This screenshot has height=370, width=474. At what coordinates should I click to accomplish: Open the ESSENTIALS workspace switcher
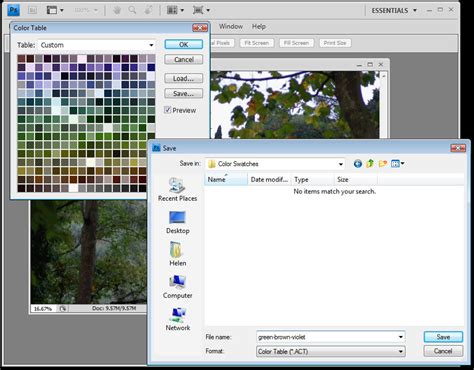click(x=394, y=10)
